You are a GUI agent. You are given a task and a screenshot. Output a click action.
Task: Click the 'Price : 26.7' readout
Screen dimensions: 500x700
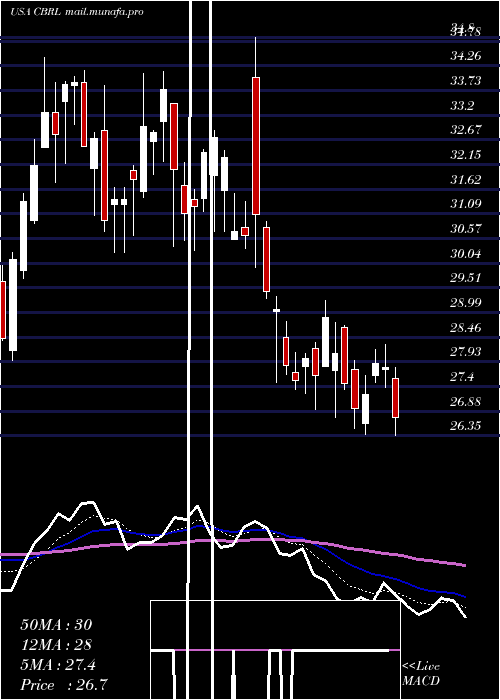[x=64, y=685]
